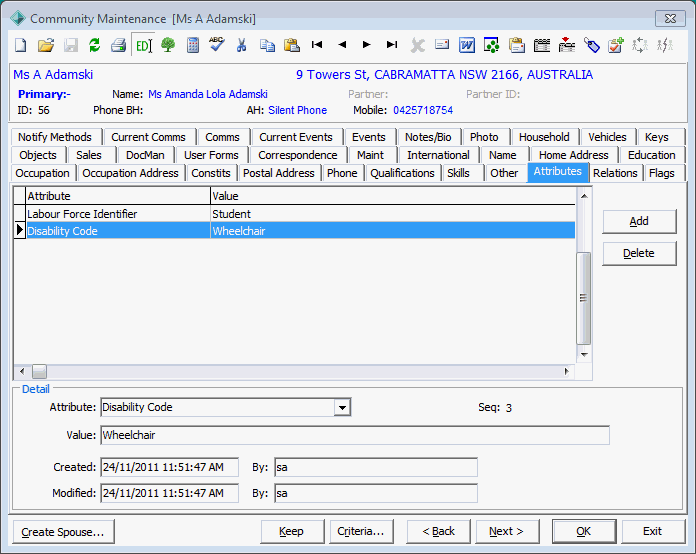Select the Home Address tab
The image size is (696, 554).
point(573,155)
